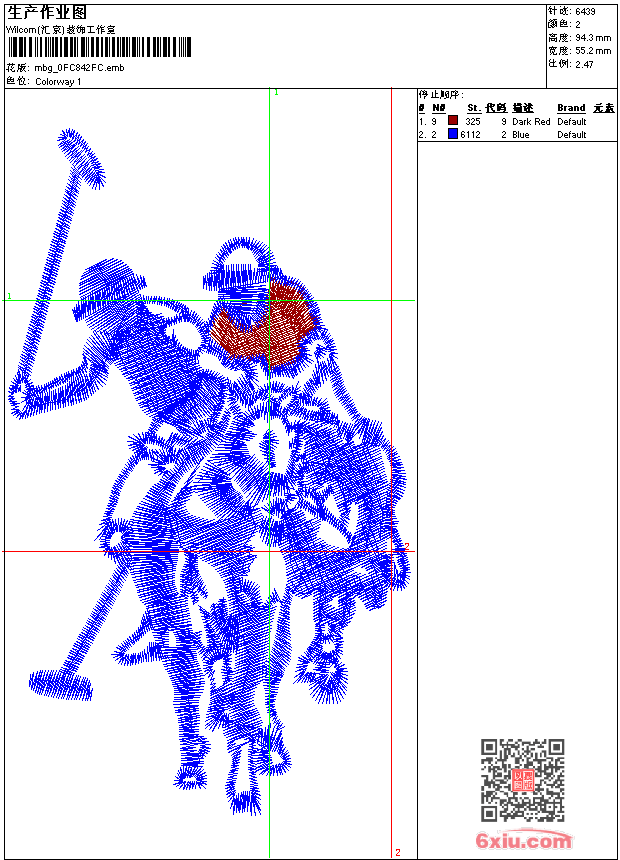Viewport: 620px width, 860px height.
Task: Click the Brand column header
Action: [x=571, y=108]
